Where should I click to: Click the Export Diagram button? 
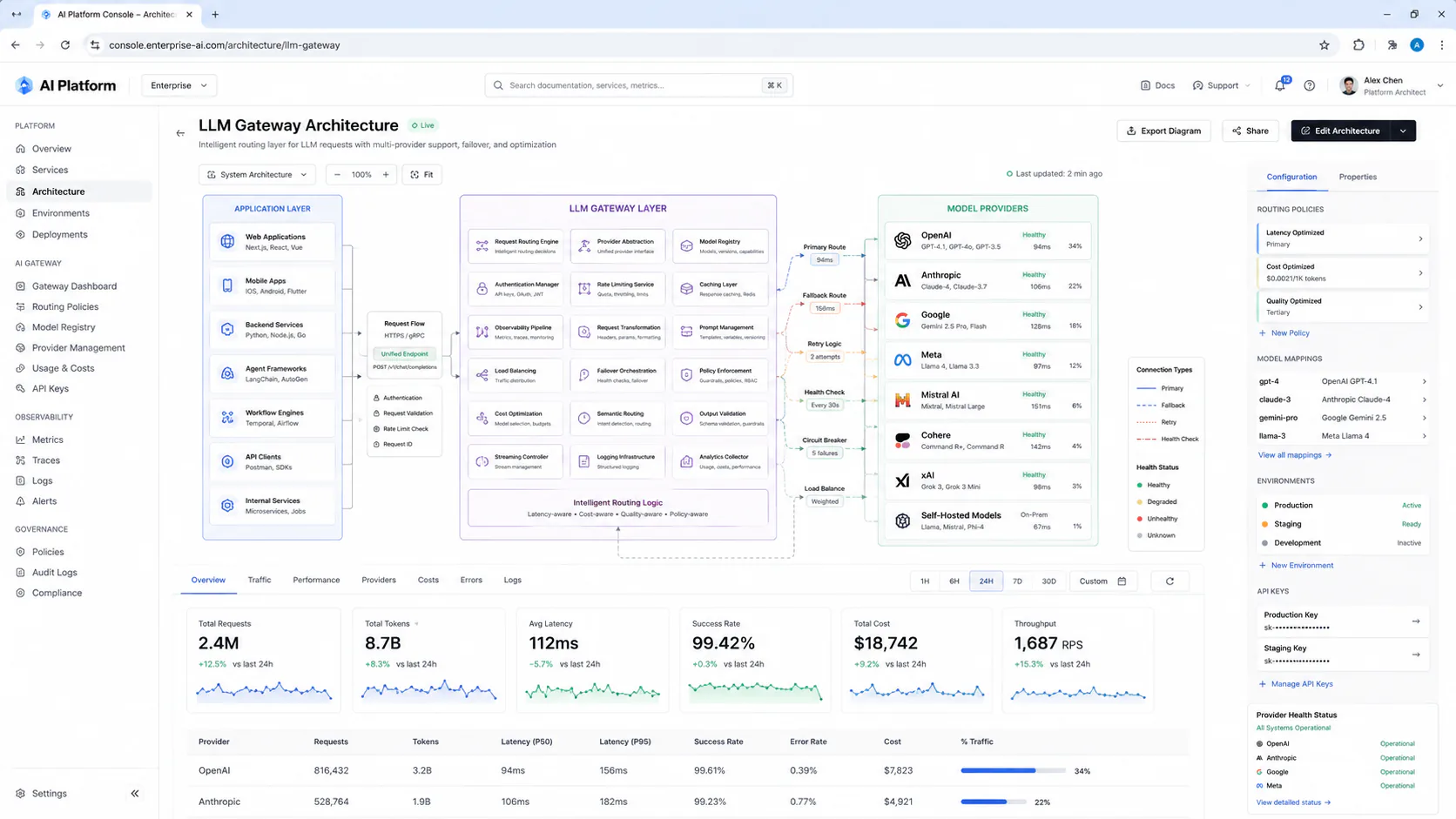coord(1163,131)
